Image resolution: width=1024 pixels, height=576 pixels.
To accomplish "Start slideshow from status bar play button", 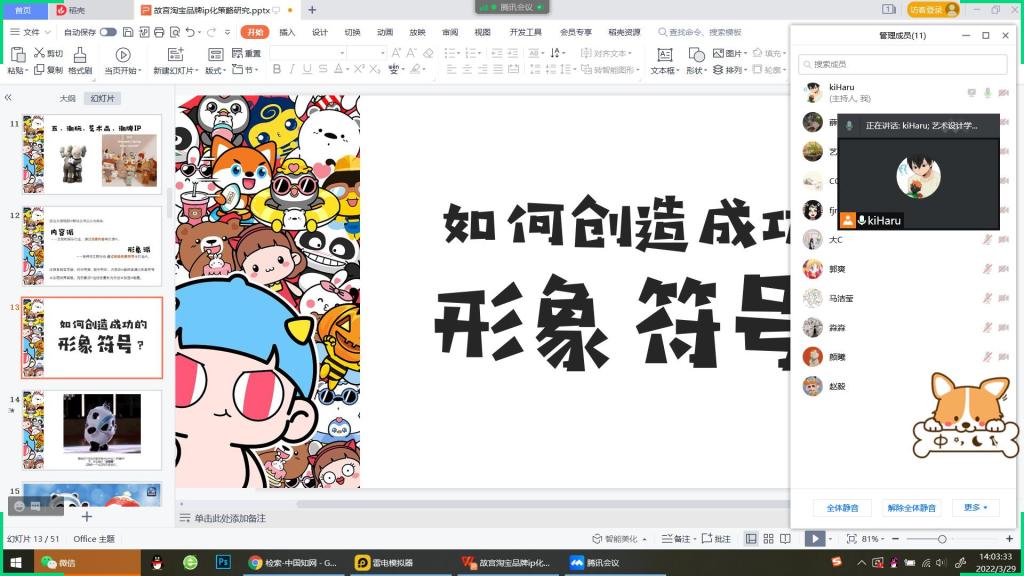I will (815, 539).
